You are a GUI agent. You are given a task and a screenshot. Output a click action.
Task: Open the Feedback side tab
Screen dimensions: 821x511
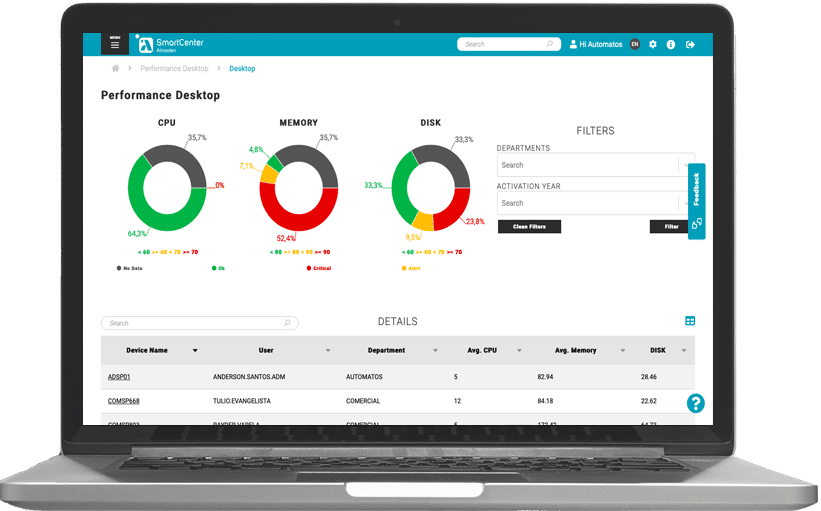point(696,200)
